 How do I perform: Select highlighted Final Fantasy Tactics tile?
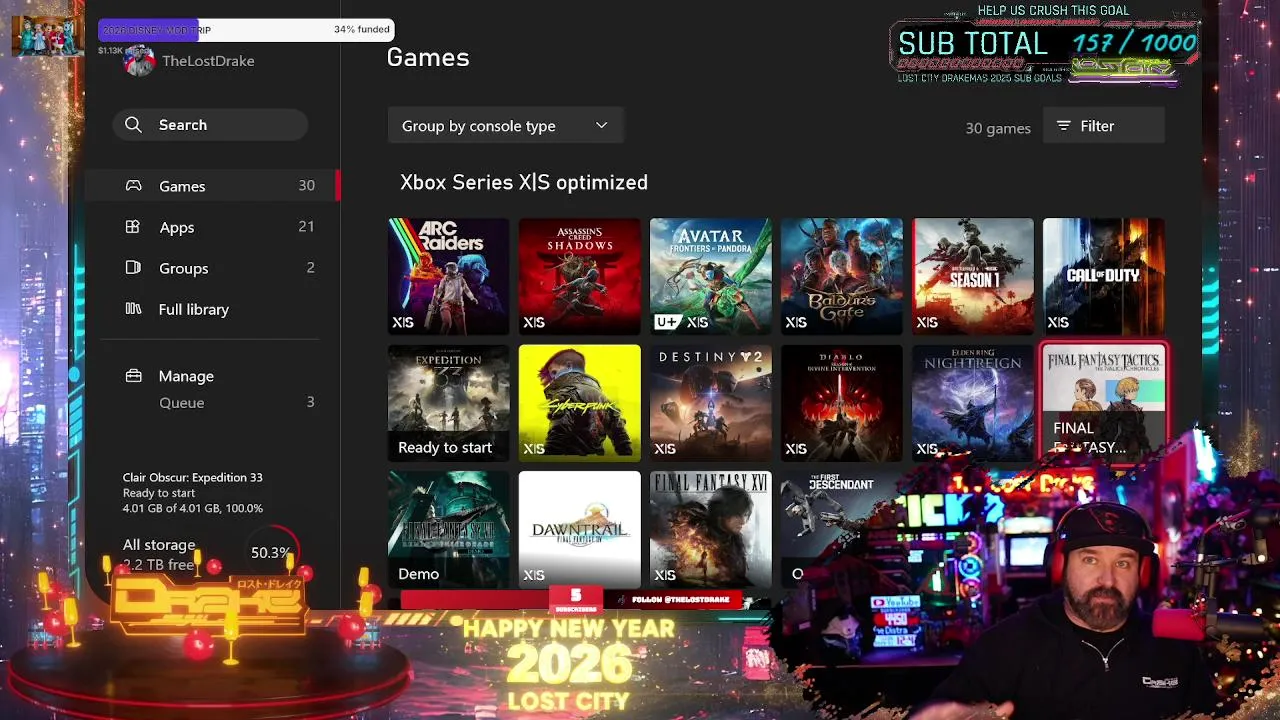tap(1103, 402)
